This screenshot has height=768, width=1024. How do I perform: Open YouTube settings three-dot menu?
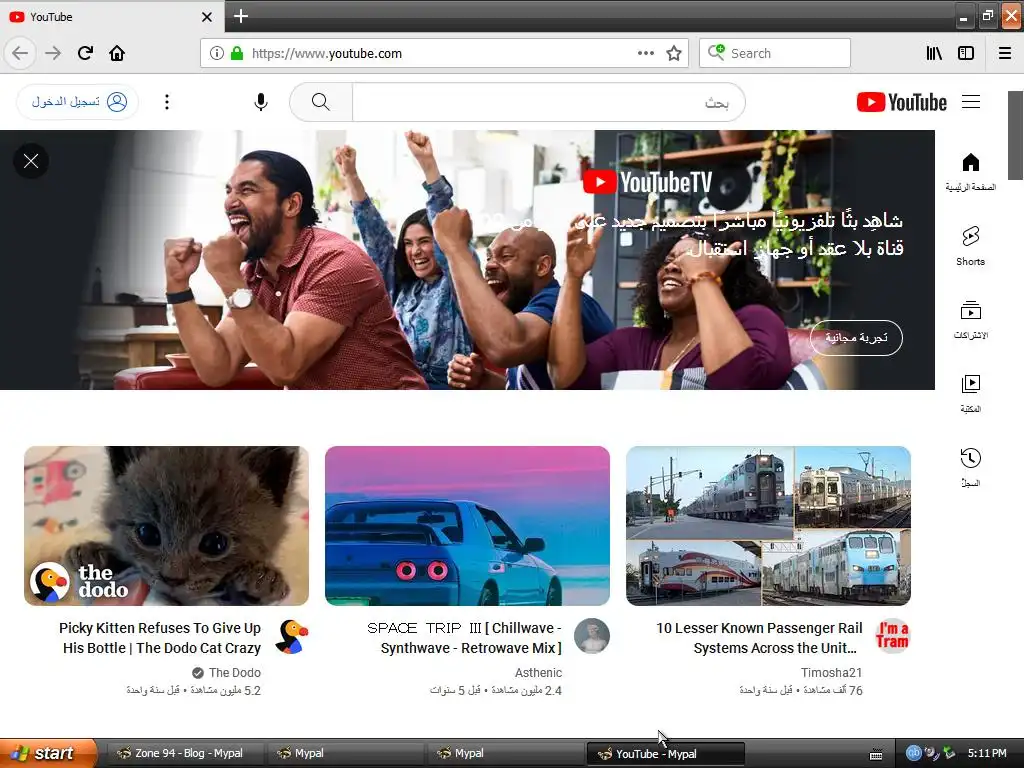coord(167,102)
